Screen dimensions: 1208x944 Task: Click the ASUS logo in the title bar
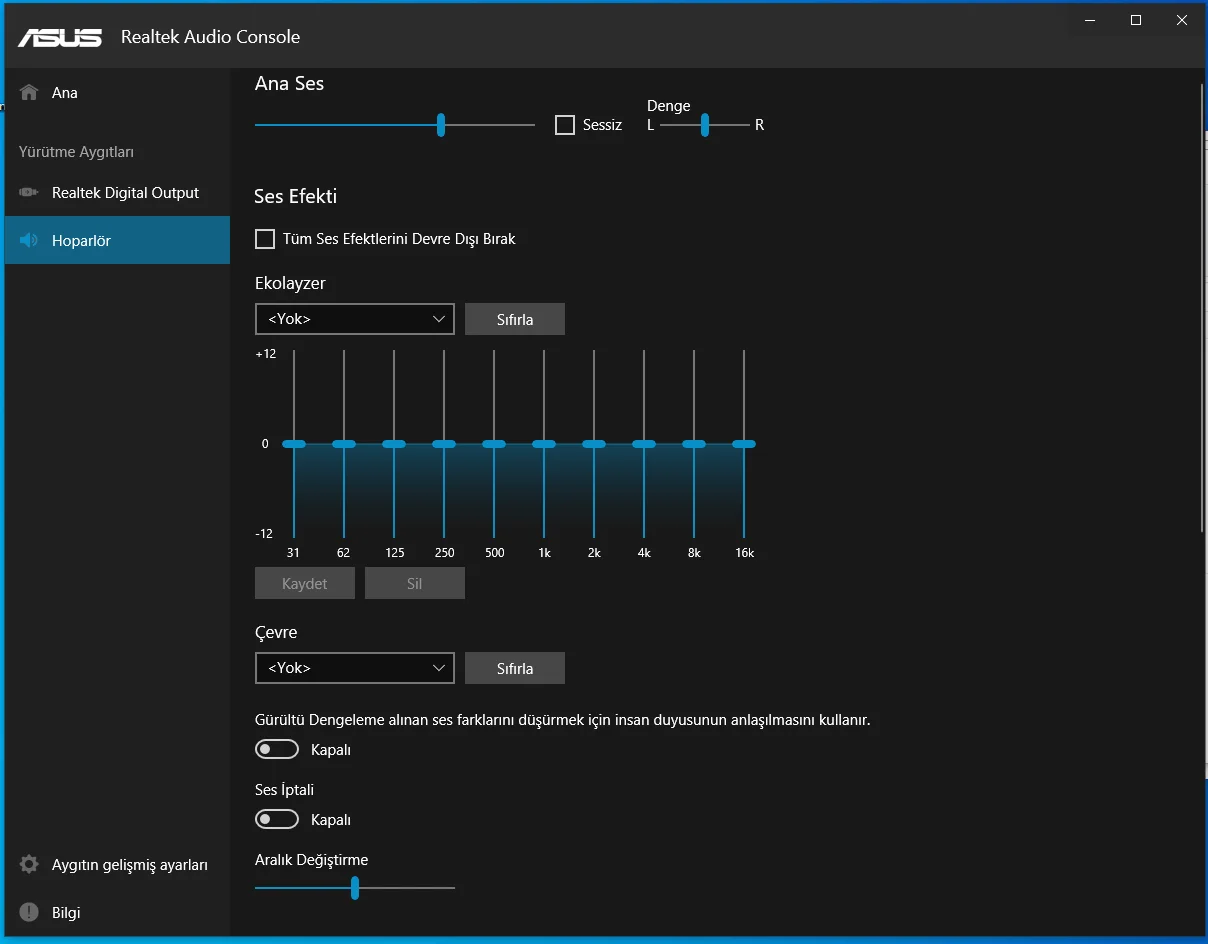pyautogui.click(x=60, y=37)
